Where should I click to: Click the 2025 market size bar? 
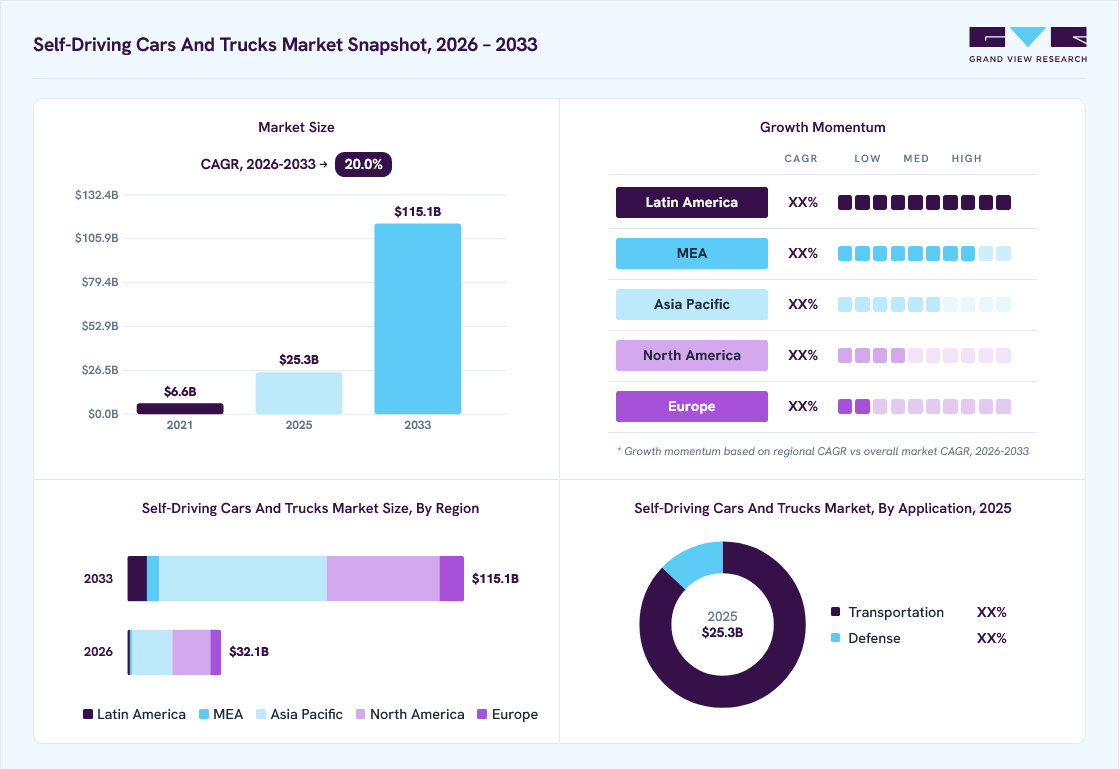coord(299,393)
